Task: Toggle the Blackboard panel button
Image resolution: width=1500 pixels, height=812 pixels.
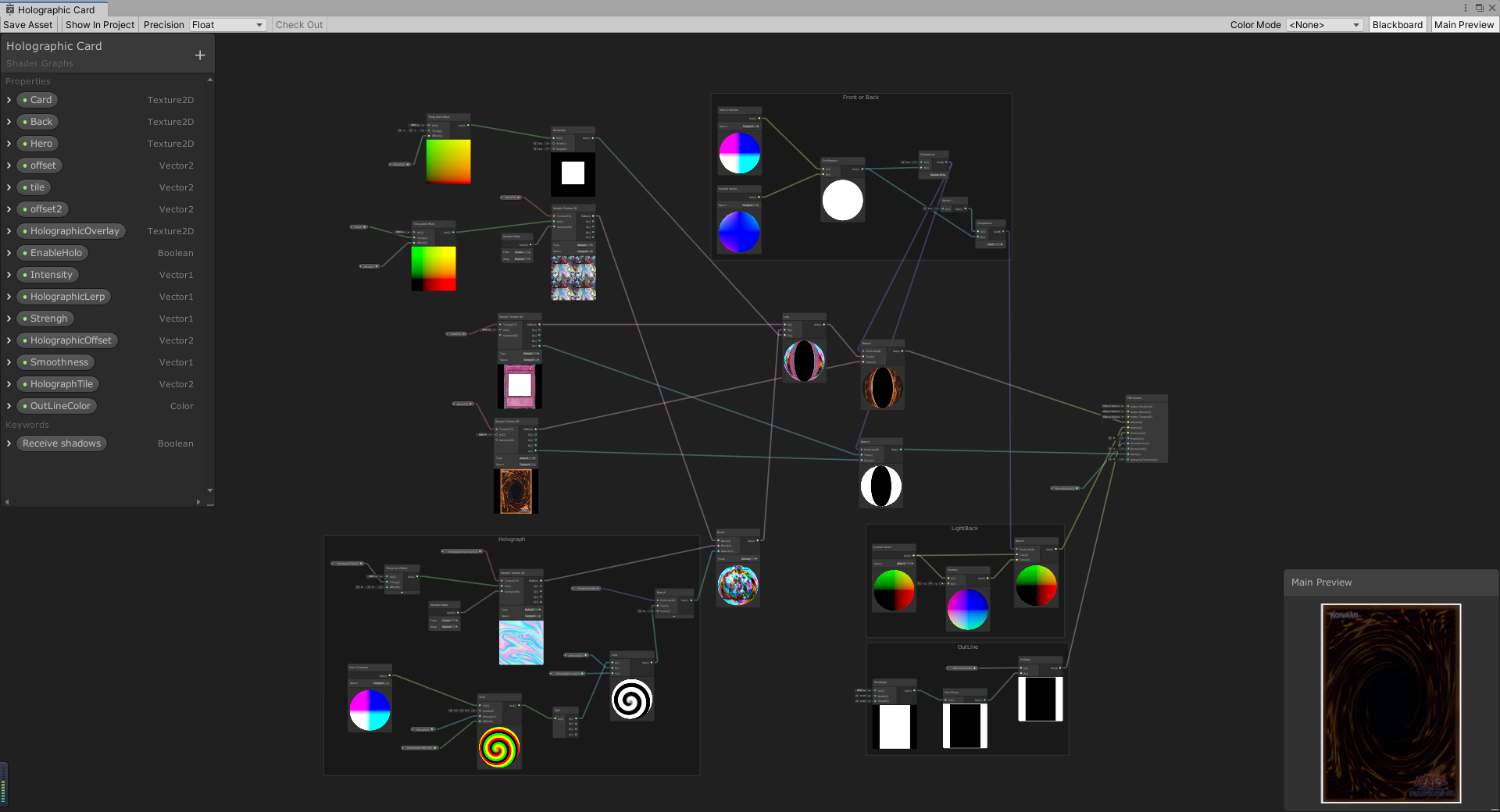Action: click(1398, 25)
